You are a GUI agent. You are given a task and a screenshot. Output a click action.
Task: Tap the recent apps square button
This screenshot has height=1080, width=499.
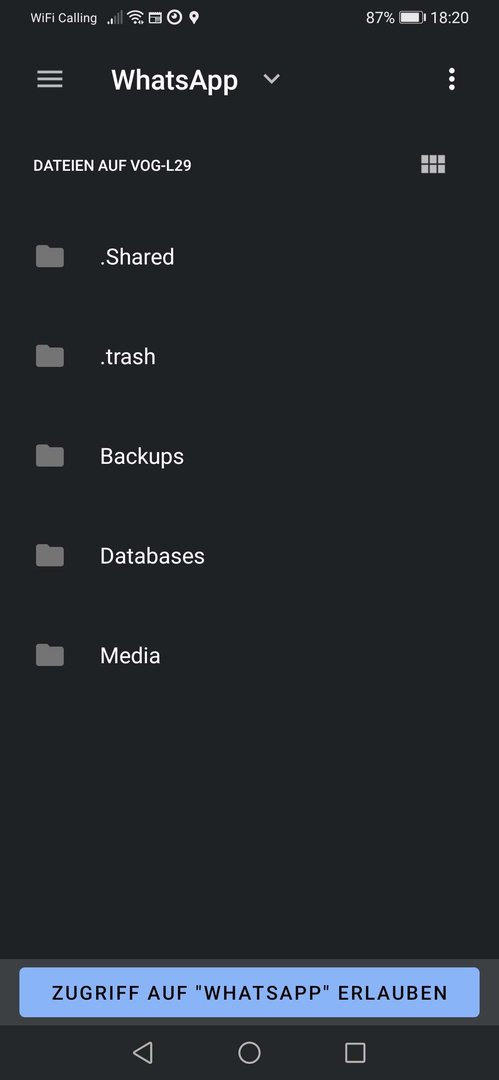(x=355, y=1052)
